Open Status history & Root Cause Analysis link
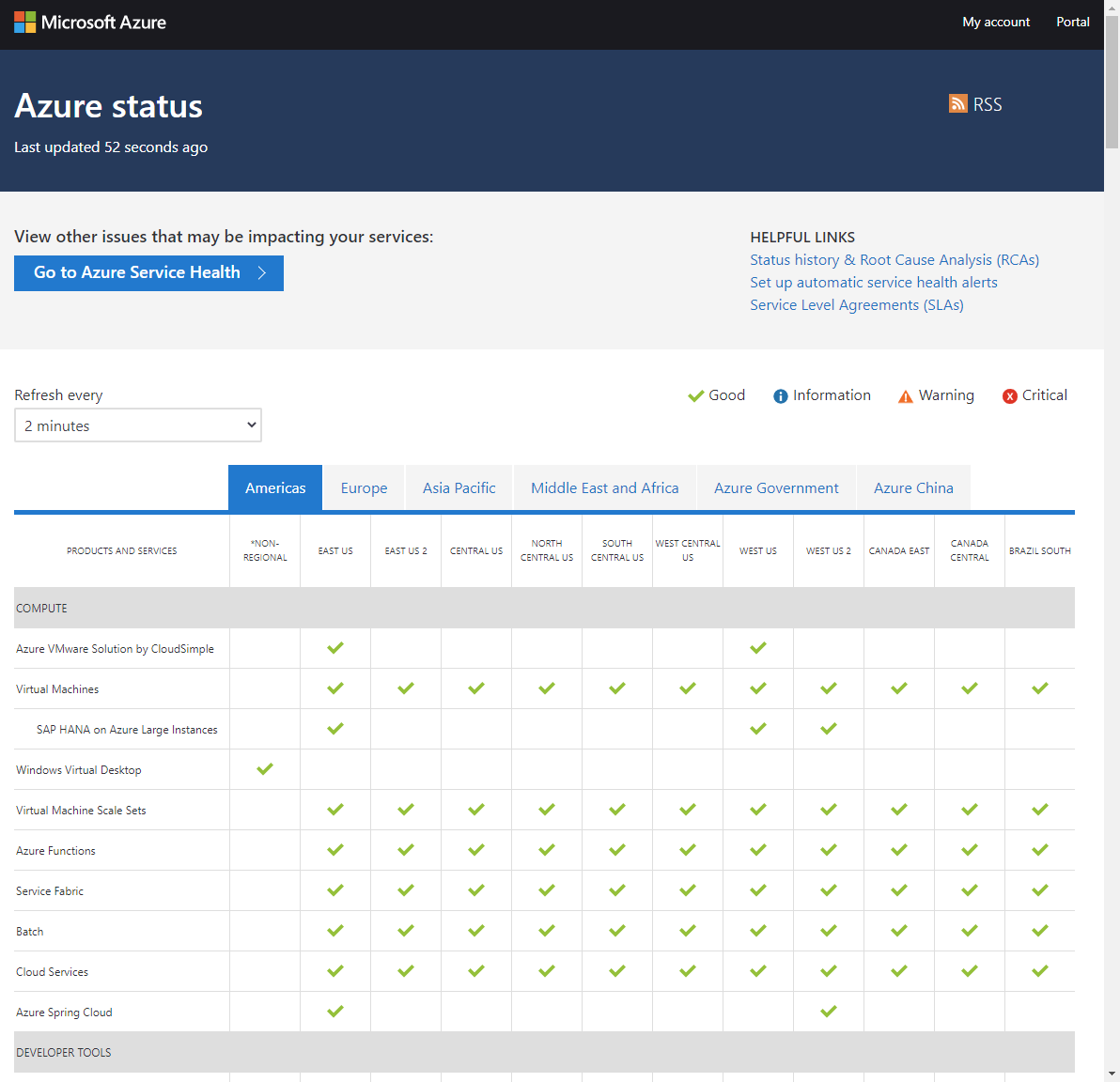Viewport: 1120px width, 1082px height. coord(894,260)
